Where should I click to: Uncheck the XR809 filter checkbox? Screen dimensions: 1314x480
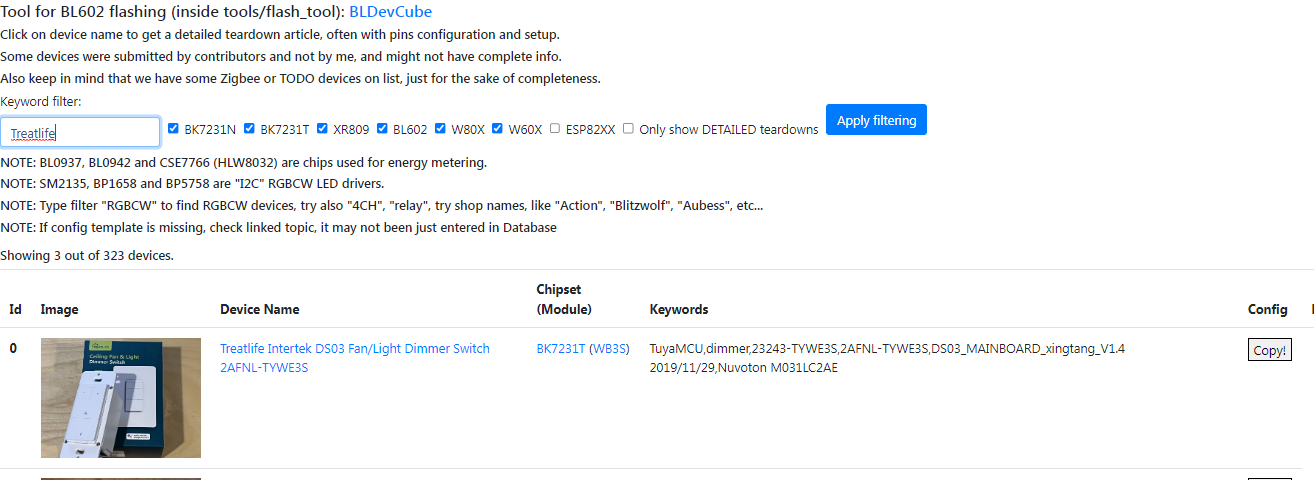[x=324, y=129]
